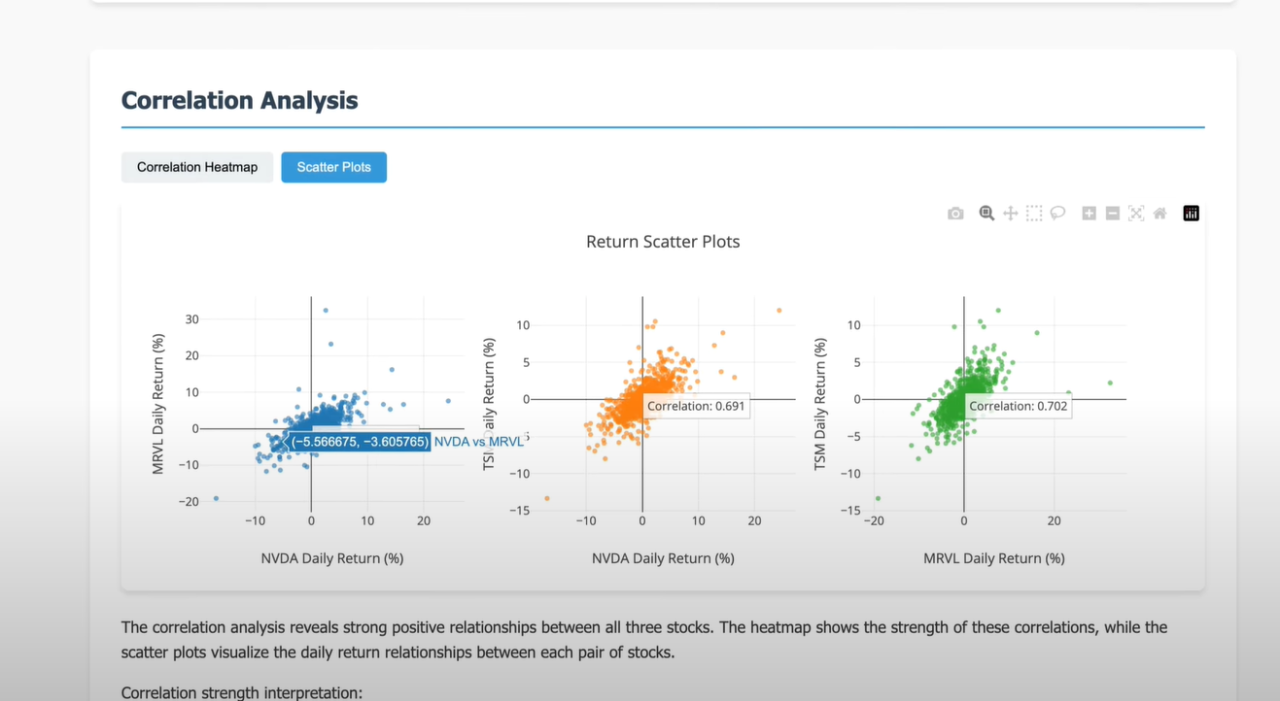The image size is (1280, 701).
Task: Click the Autoscale icon
Action: pos(1136,213)
